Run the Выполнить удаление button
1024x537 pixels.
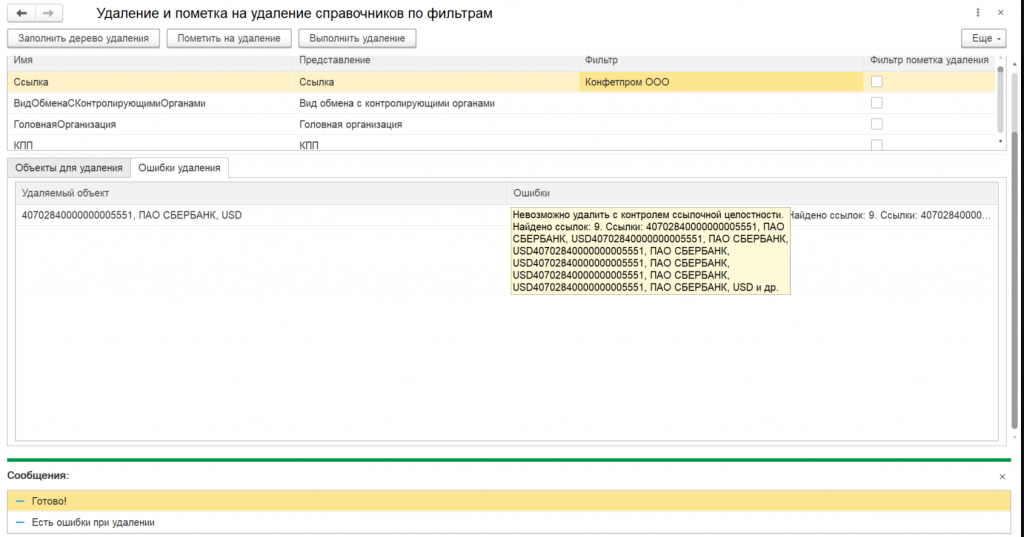coord(356,38)
